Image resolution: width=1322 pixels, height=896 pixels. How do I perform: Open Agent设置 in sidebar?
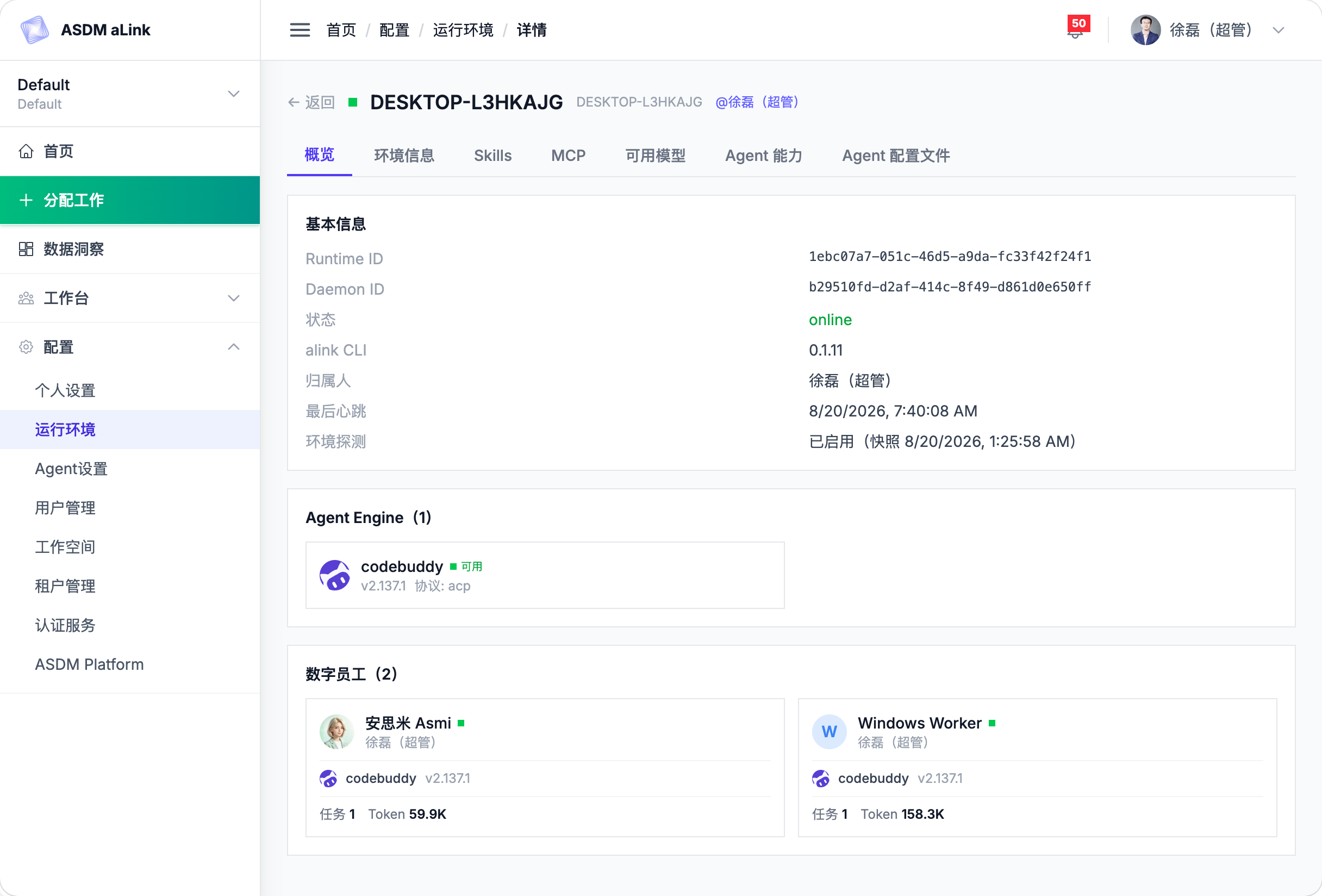click(x=130, y=469)
